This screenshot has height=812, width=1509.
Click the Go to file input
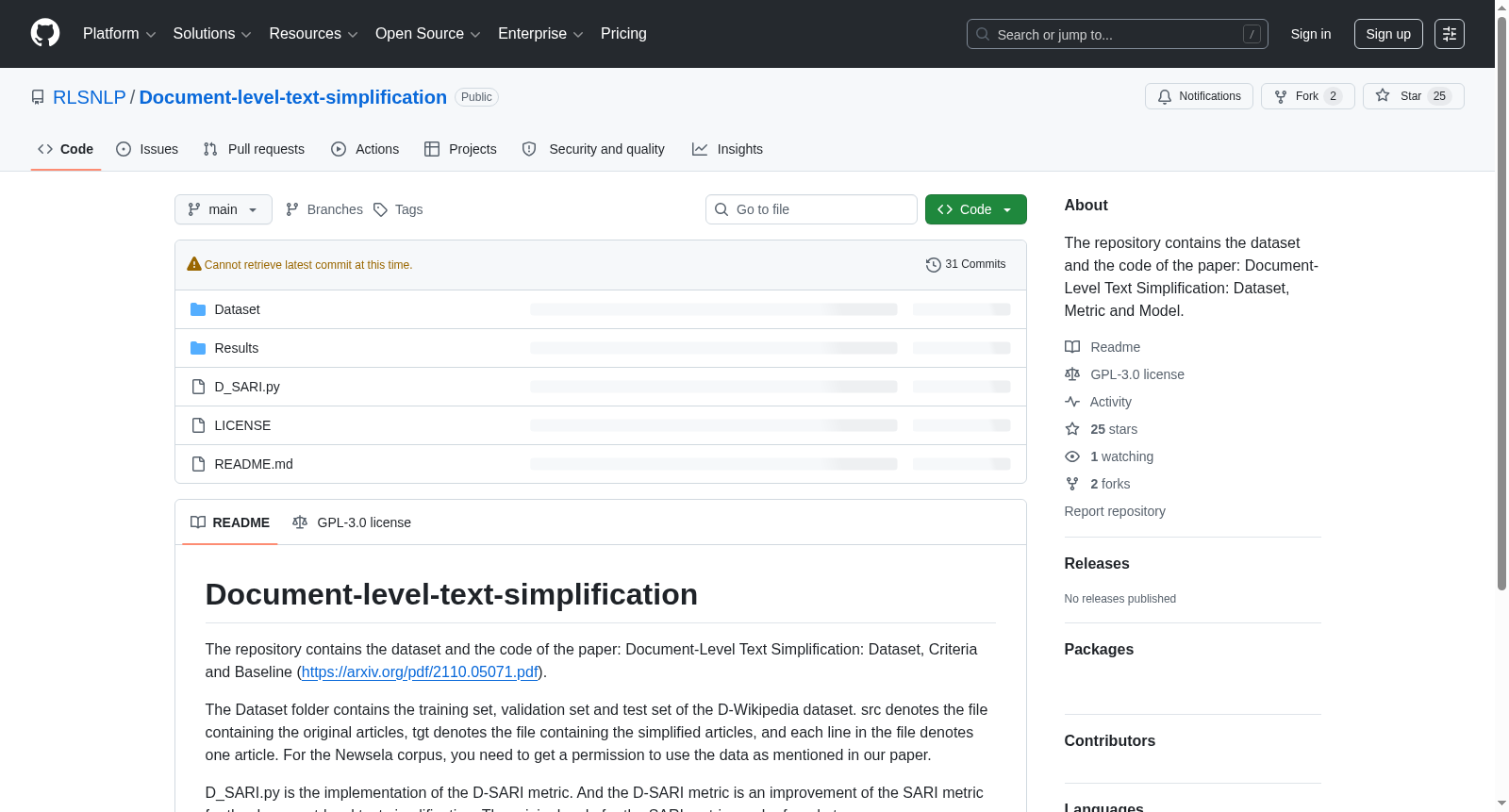click(x=811, y=209)
